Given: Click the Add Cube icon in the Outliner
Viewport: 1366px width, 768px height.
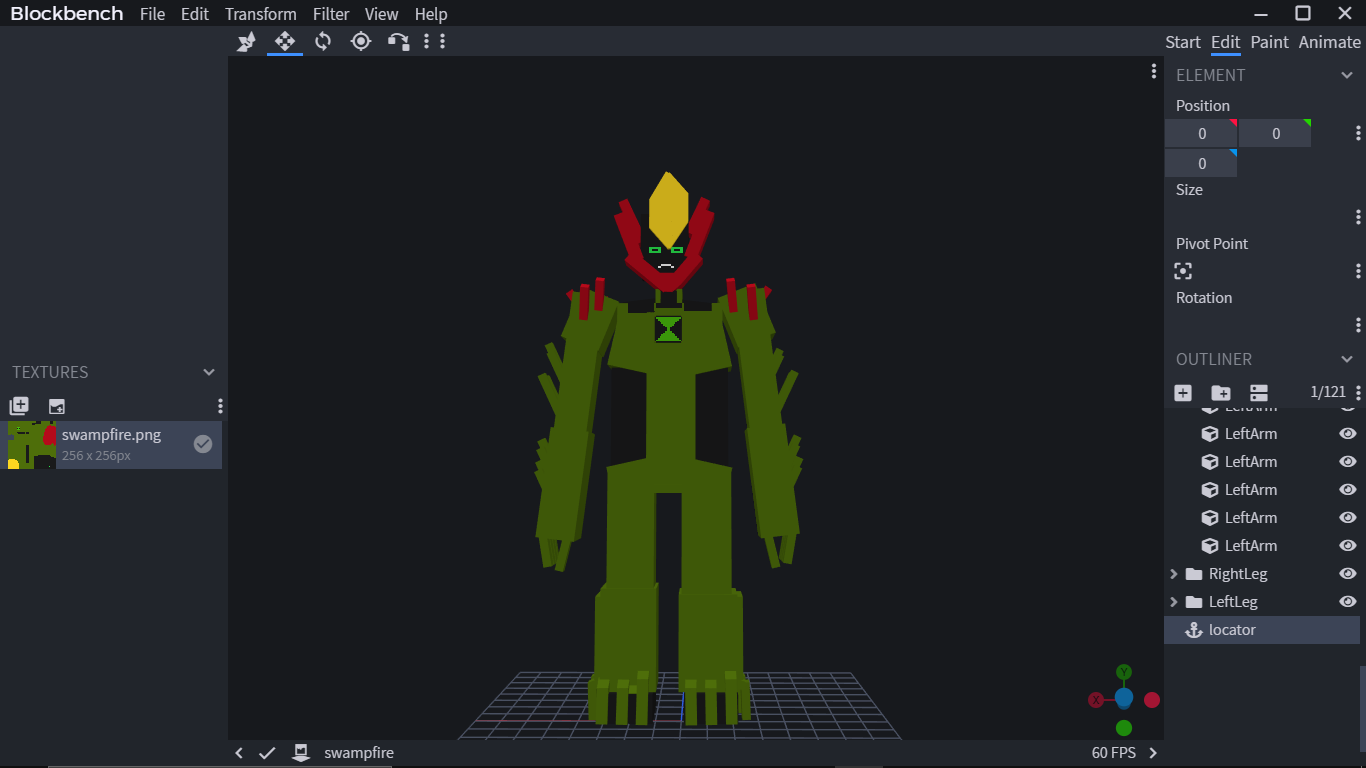Looking at the screenshot, I should pyautogui.click(x=1183, y=393).
